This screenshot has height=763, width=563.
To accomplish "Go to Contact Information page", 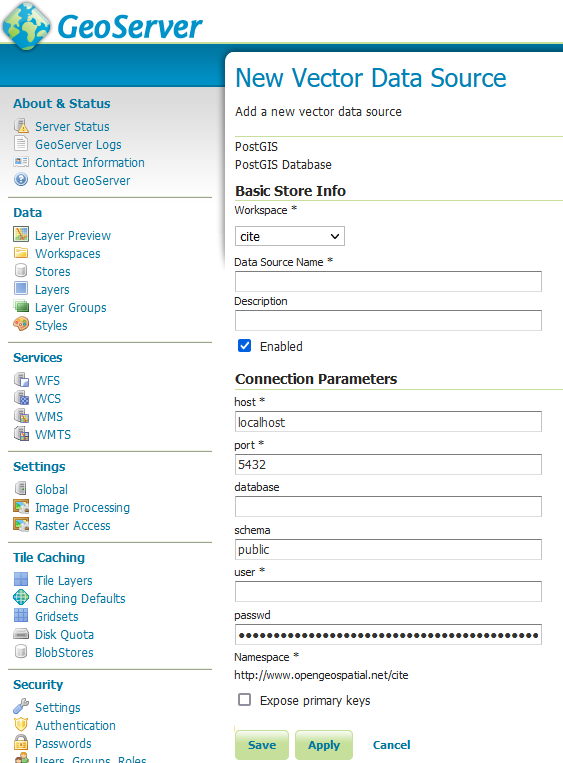I will click(x=90, y=163).
